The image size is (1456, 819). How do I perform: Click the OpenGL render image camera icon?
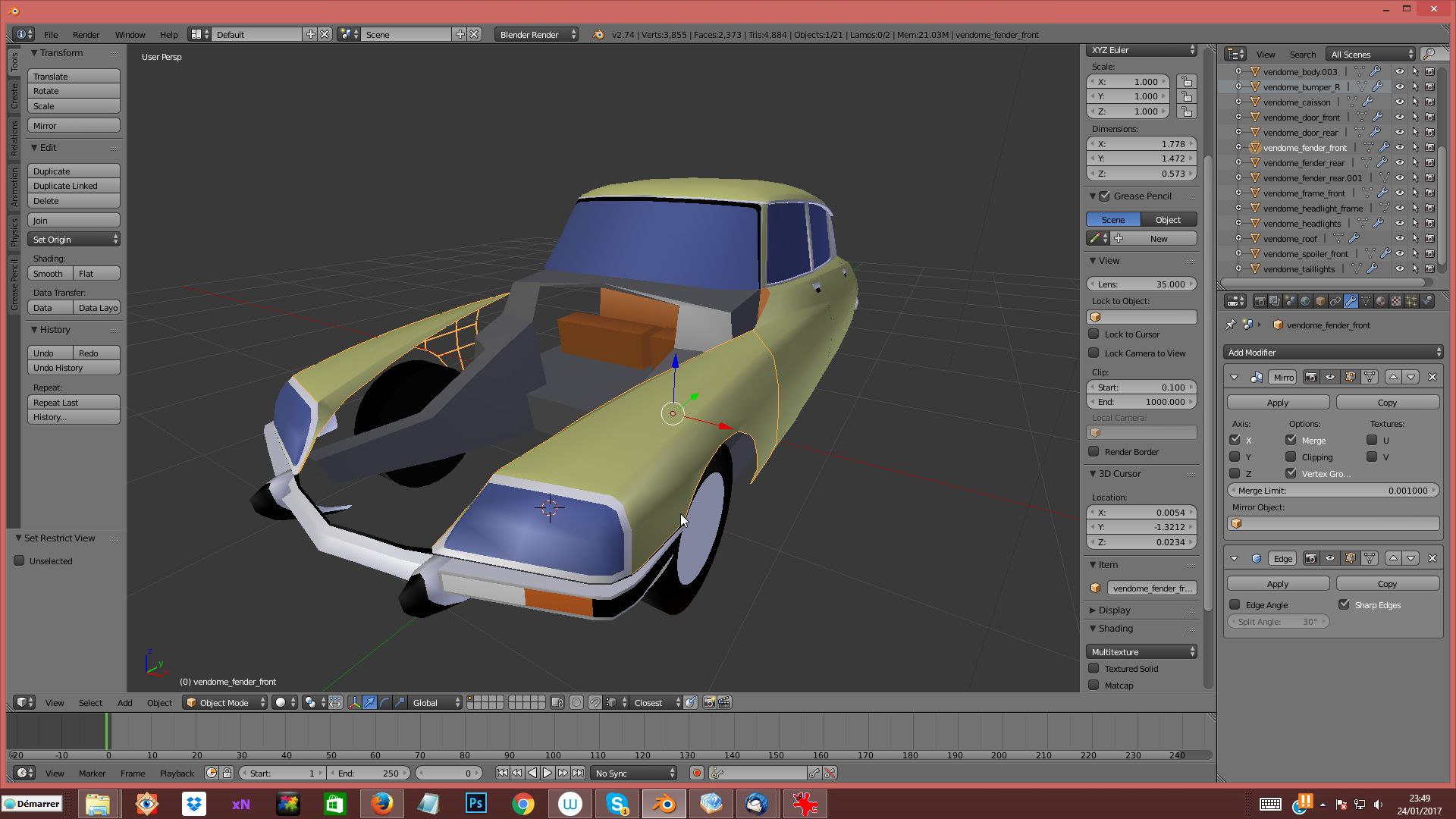pyautogui.click(x=709, y=702)
